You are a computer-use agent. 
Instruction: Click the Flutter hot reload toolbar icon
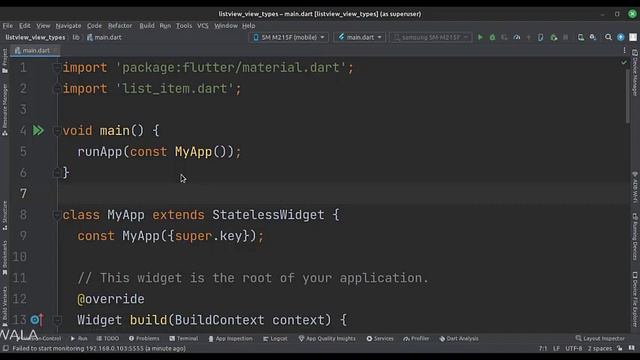[529, 37]
